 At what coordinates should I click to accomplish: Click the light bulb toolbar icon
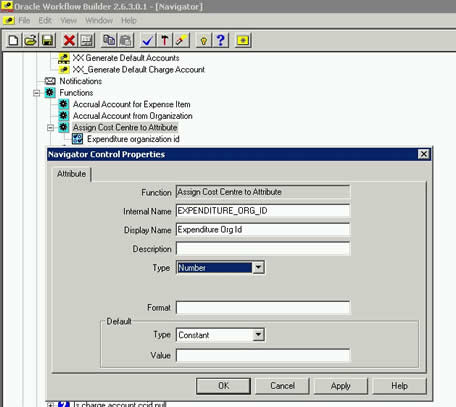pyautogui.click(x=204, y=40)
